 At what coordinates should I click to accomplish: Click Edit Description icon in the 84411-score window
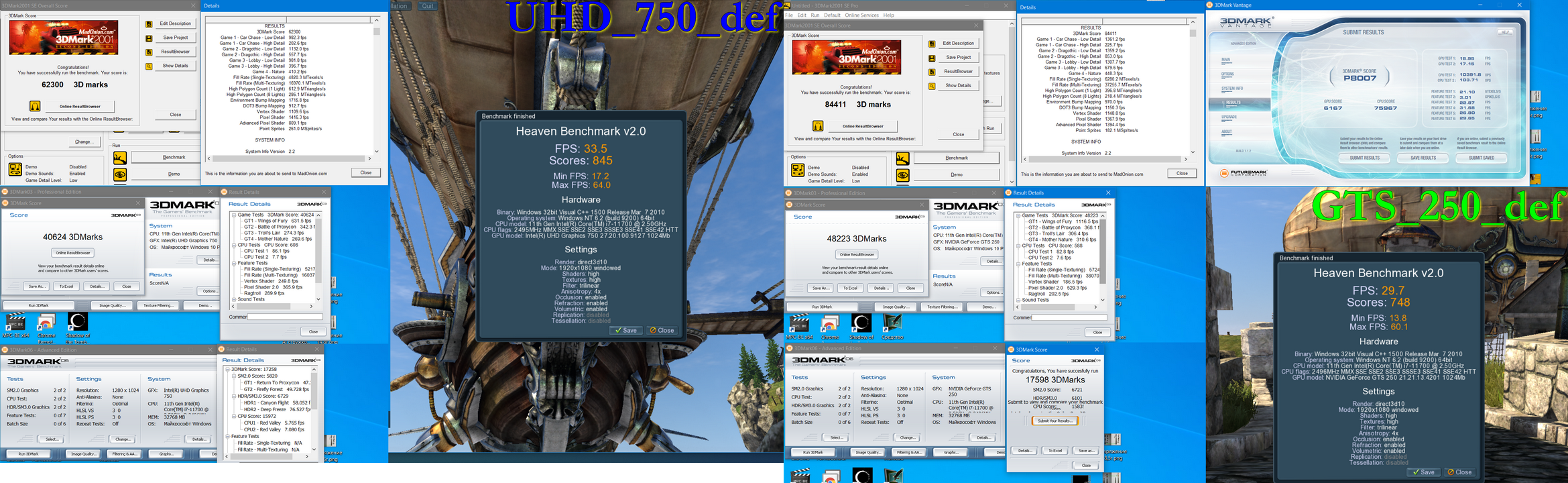[932, 44]
